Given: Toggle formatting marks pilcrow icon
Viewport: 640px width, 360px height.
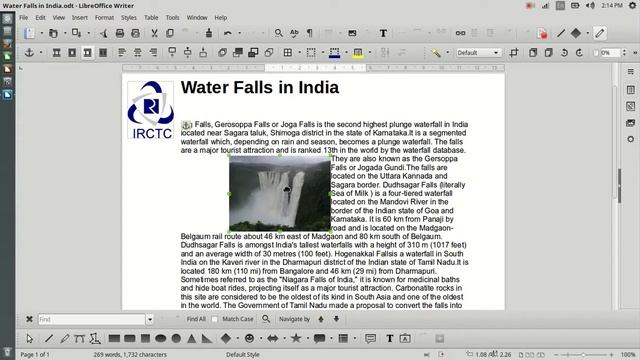Looking at the screenshot, I should click(x=310, y=33).
